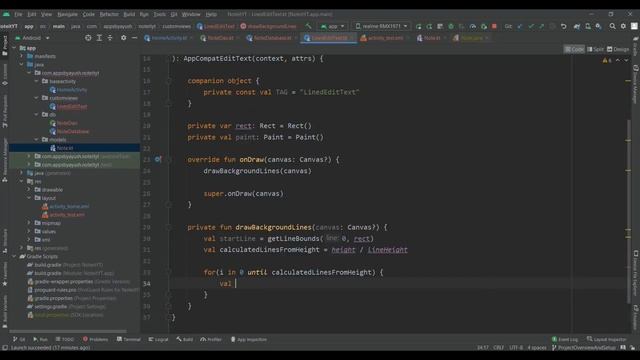640x360 pixels.
Task: Click the warnings indicator in editor corner
Action: (607, 60)
